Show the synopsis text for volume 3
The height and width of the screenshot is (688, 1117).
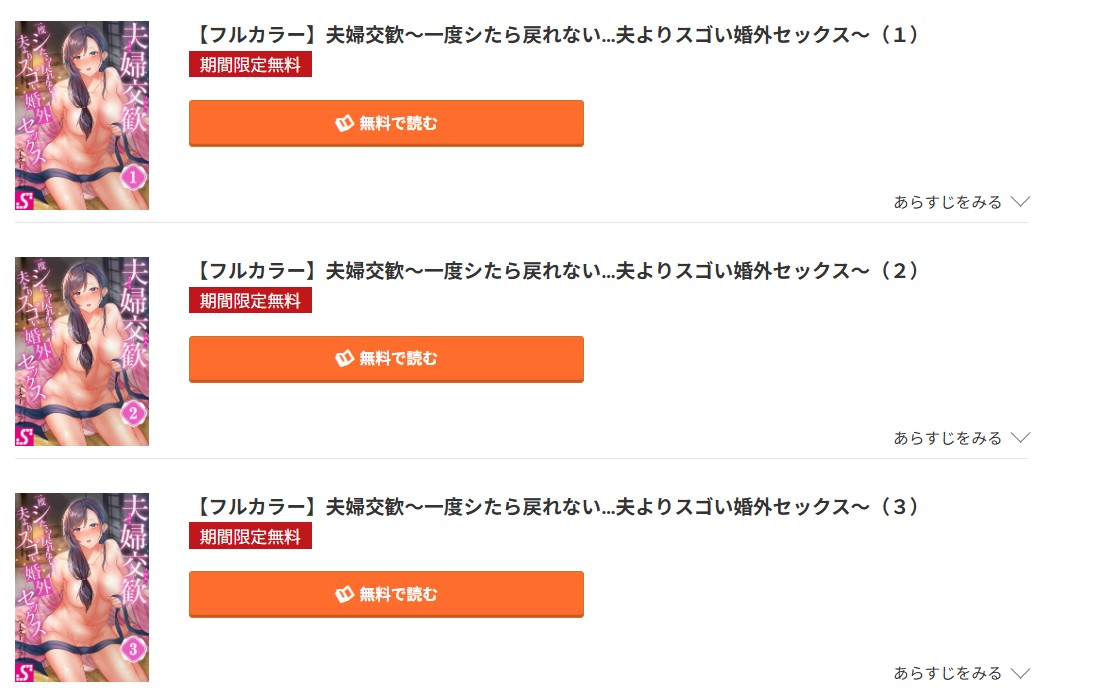947,674
